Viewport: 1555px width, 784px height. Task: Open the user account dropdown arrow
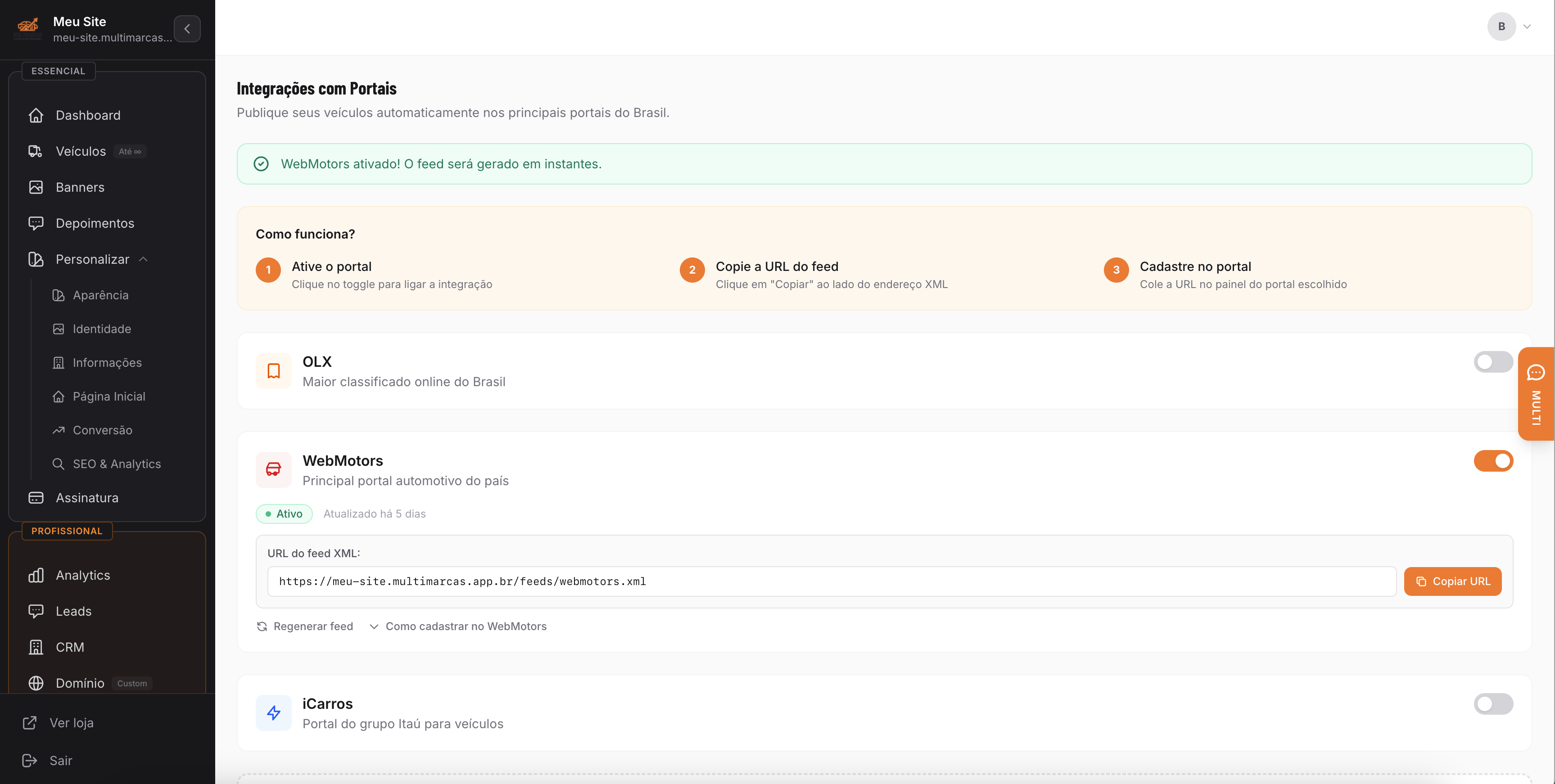pyautogui.click(x=1527, y=27)
